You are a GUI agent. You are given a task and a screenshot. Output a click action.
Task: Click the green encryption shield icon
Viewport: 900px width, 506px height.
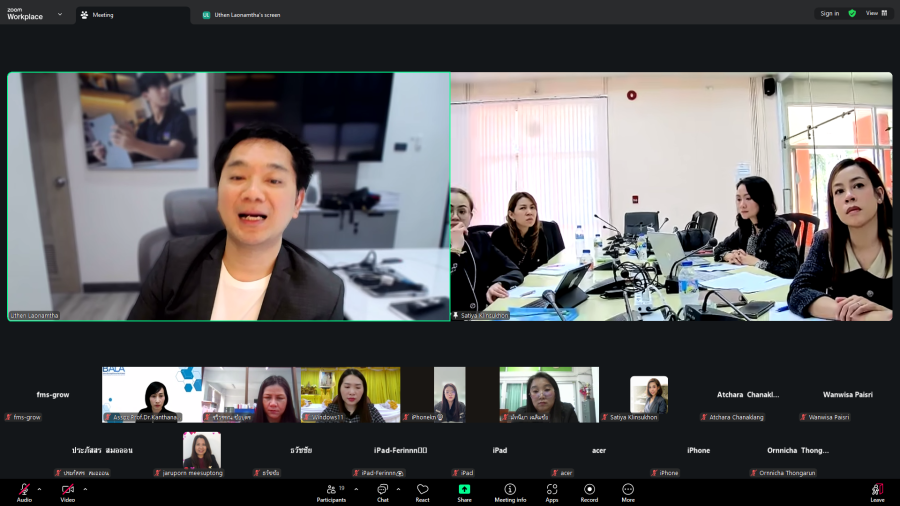point(852,13)
